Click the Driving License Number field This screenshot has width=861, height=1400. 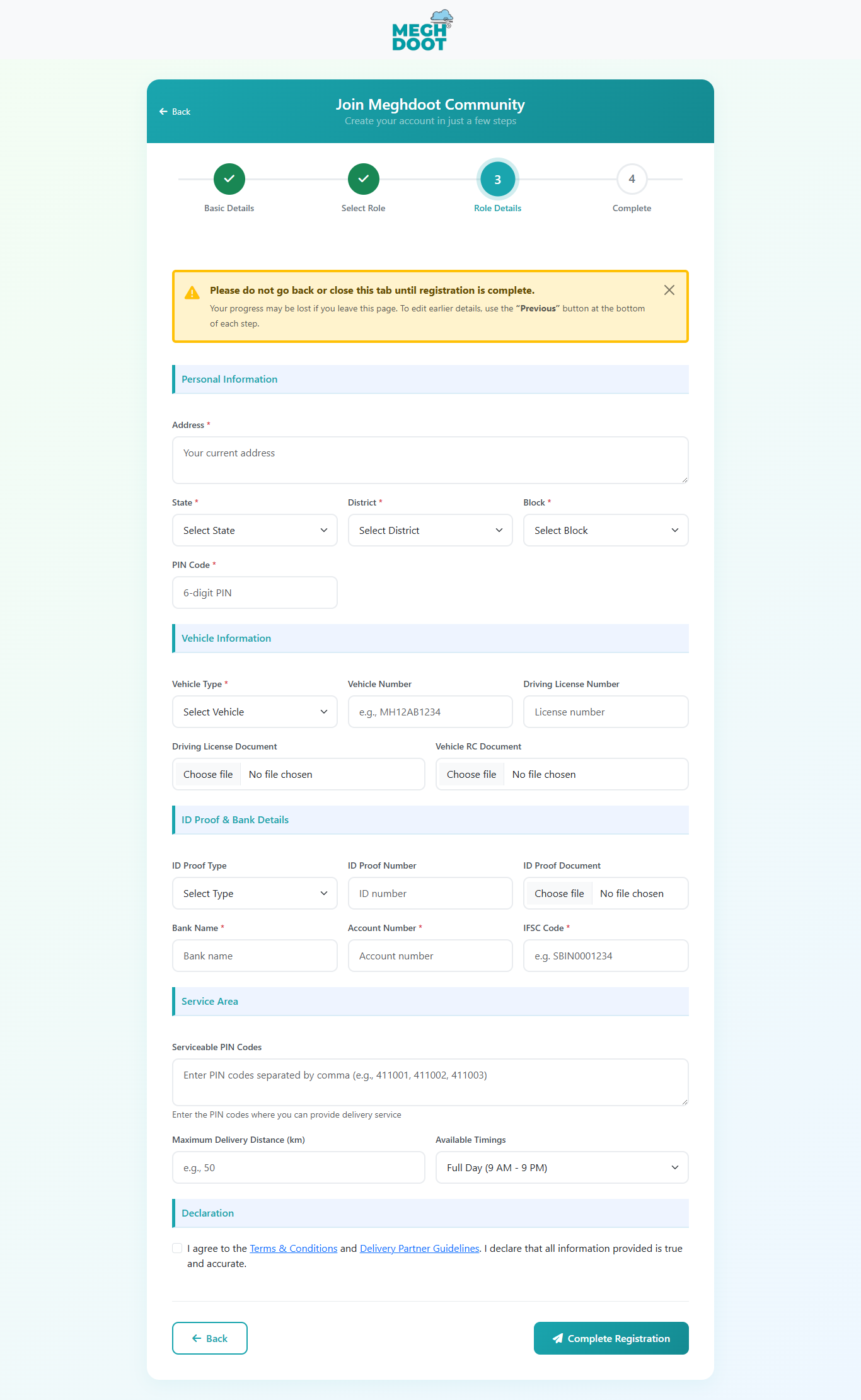606,712
